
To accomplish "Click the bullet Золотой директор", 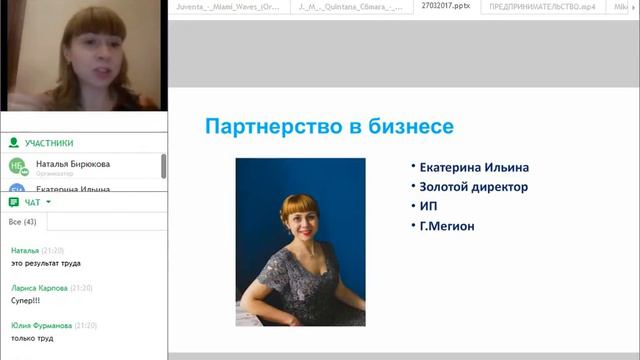I will [473, 187].
